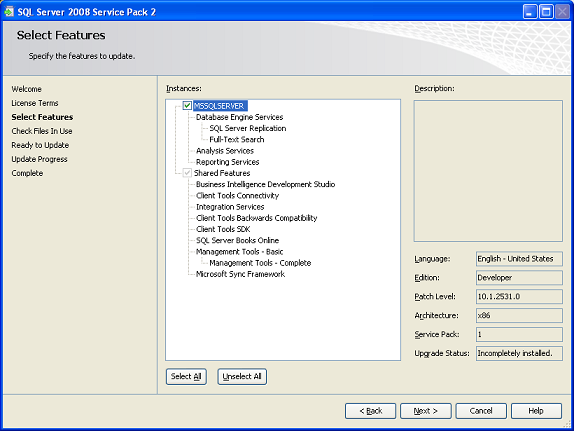The image size is (574, 431).
Task: Cancel the service pack setup
Action: [481, 411]
